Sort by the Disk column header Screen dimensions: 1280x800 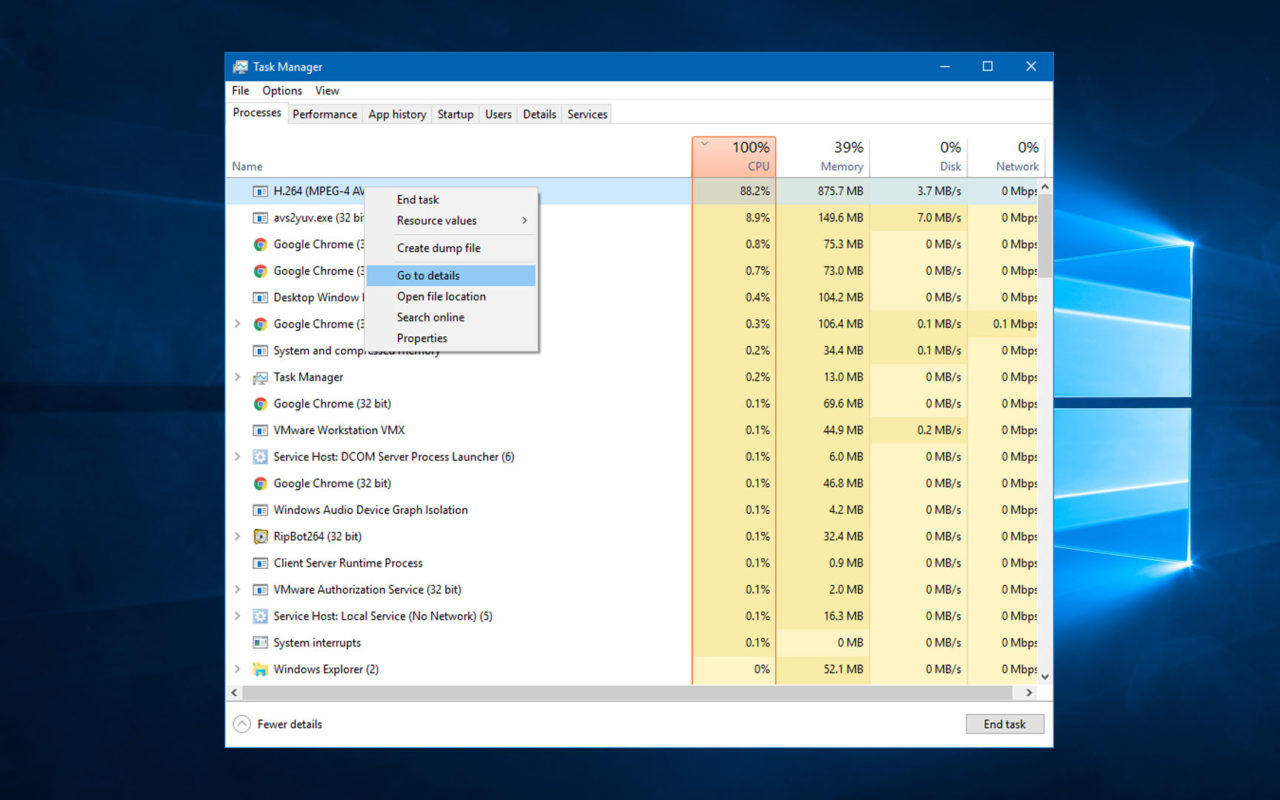click(918, 156)
